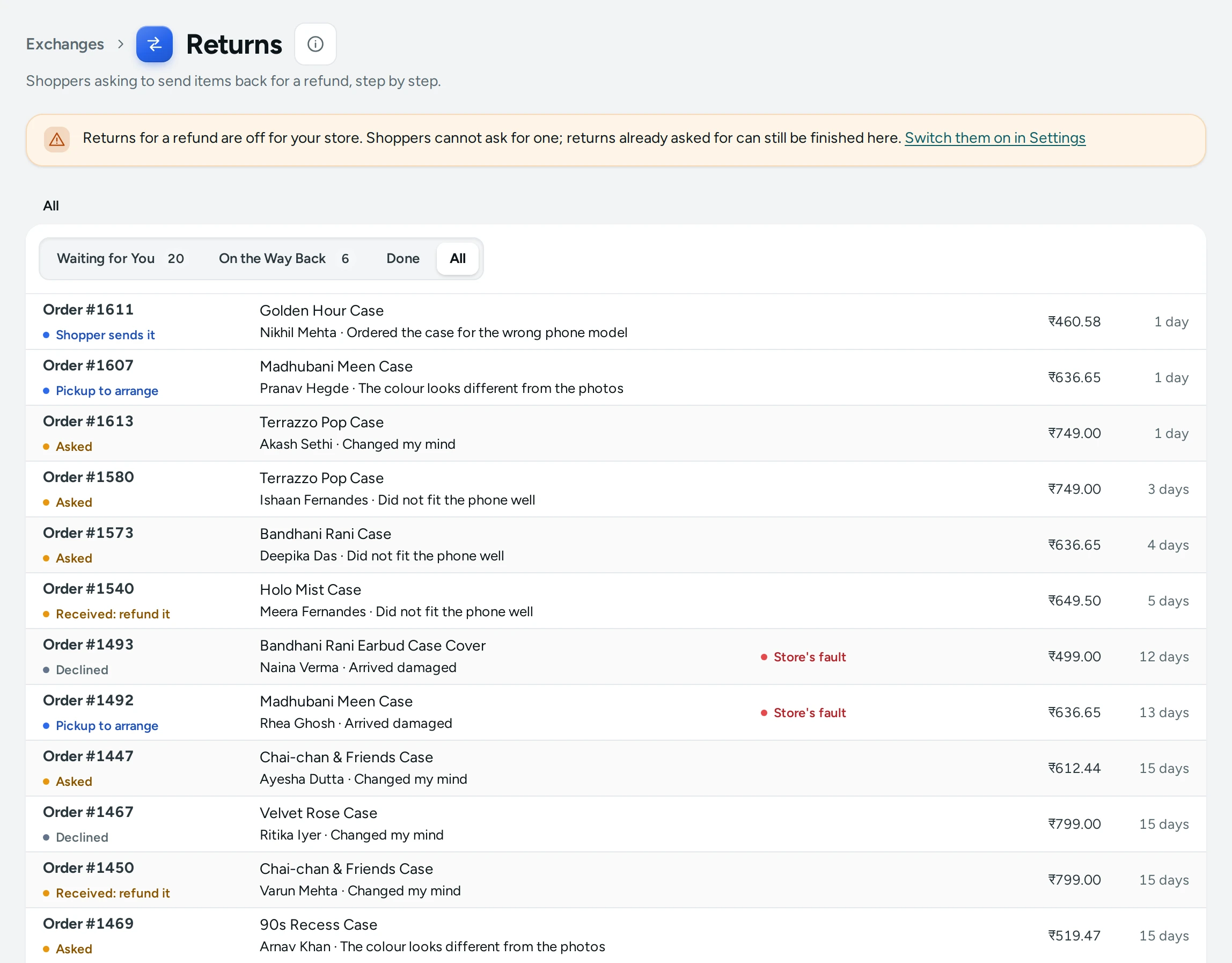1232x963 pixels.
Task: Click Received: refund it status on Order #1540
Action: click(107, 614)
